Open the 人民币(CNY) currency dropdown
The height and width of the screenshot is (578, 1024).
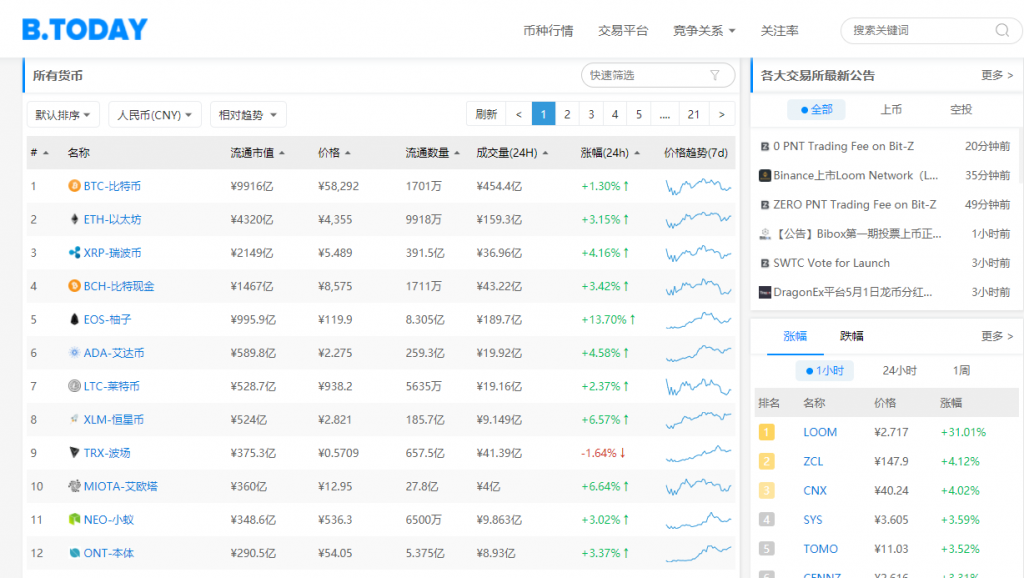[x=155, y=115]
